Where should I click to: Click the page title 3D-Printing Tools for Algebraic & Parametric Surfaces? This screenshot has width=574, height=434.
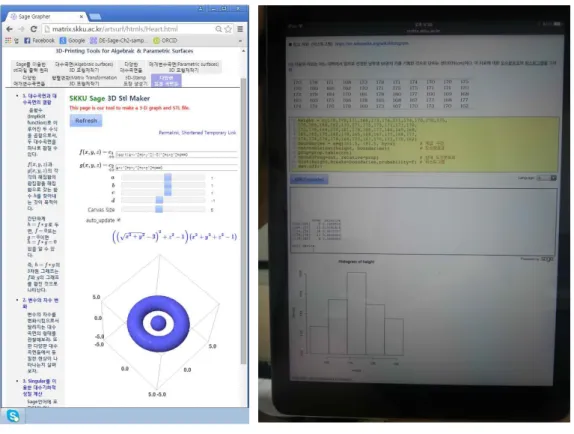click(124, 51)
